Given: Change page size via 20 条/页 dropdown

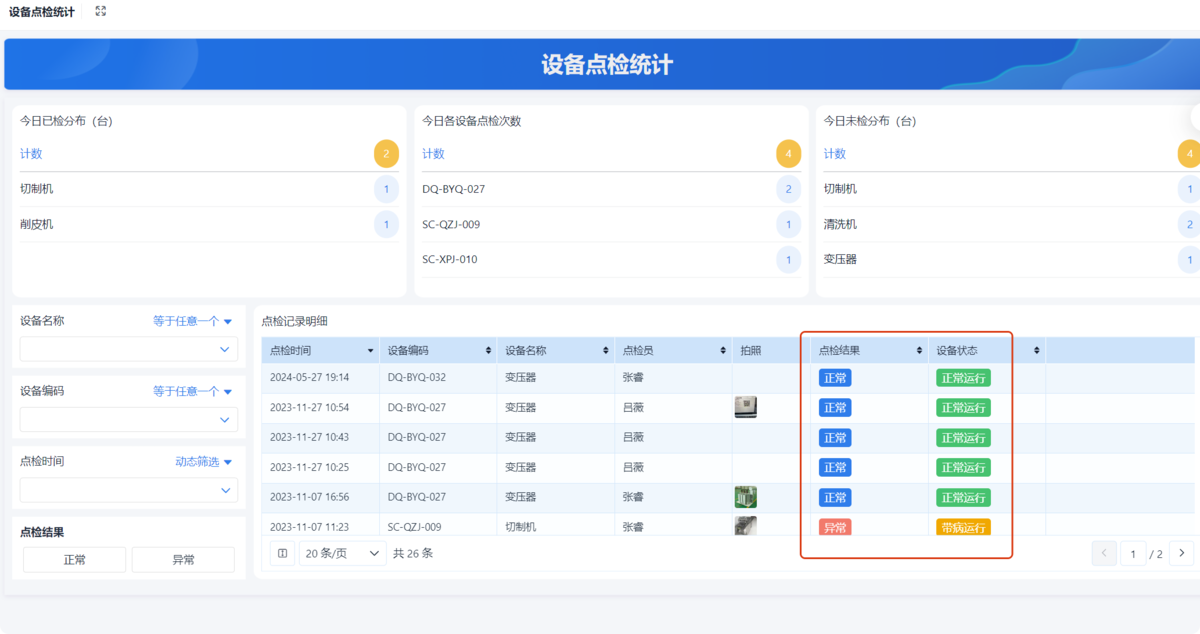Looking at the screenshot, I should tap(342, 552).
